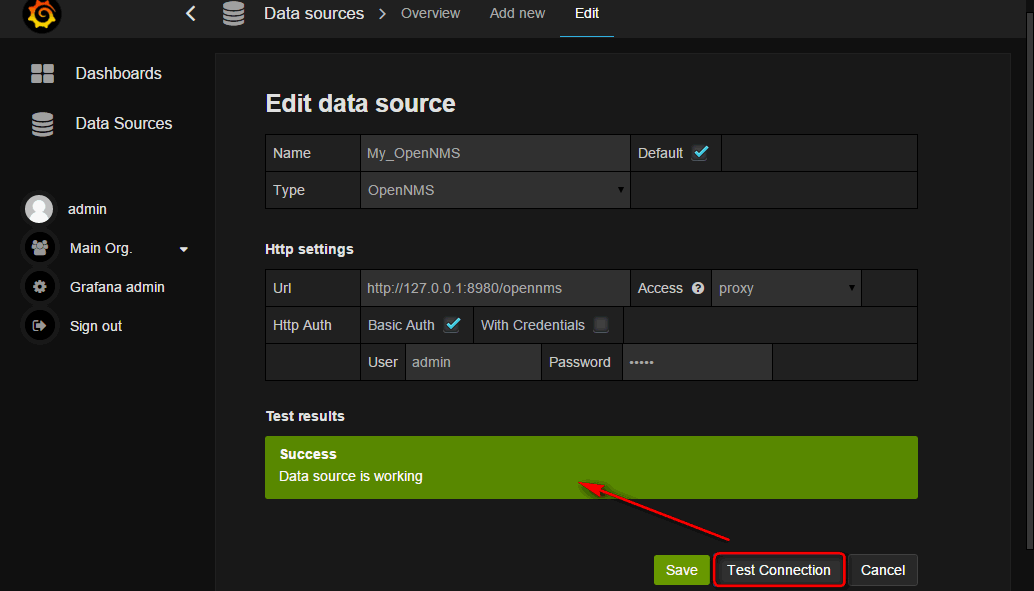Click the 'Success' text in test results
The height and width of the screenshot is (591, 1034).
pyautogui.click(x=308, y=454)
